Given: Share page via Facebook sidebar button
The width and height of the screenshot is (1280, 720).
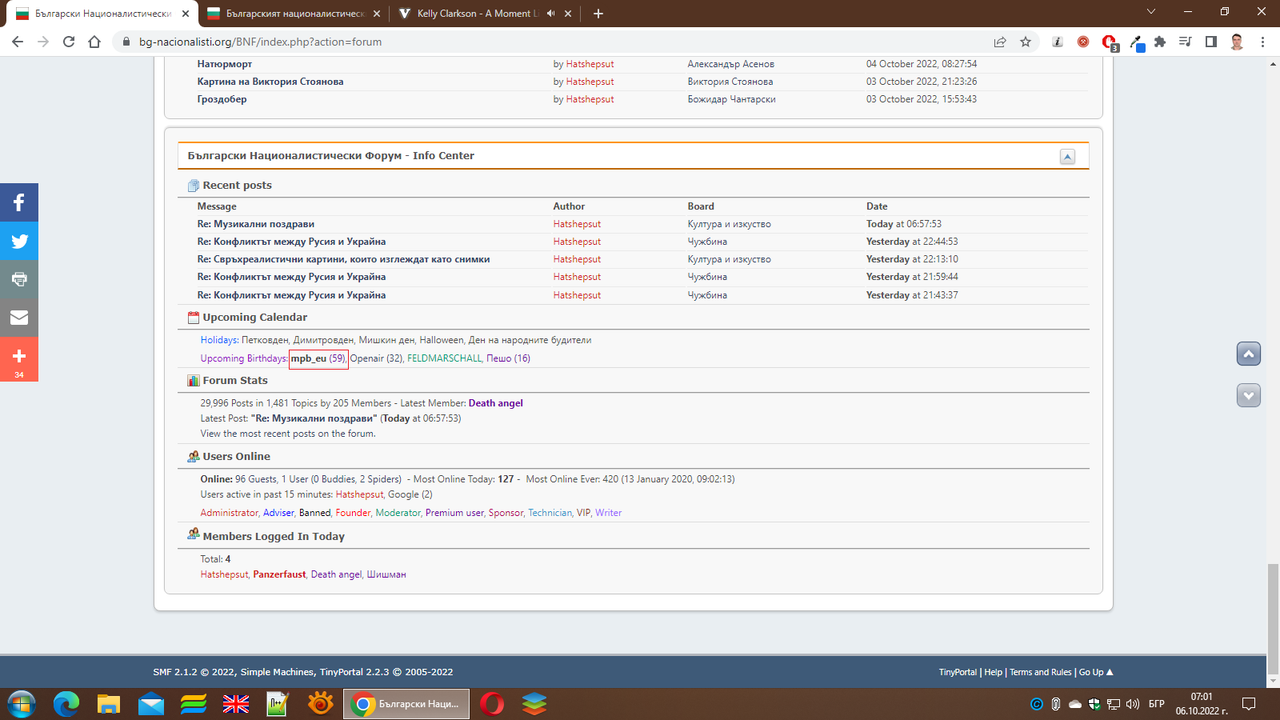Looking at the screenshot, I should click(19, 202).
